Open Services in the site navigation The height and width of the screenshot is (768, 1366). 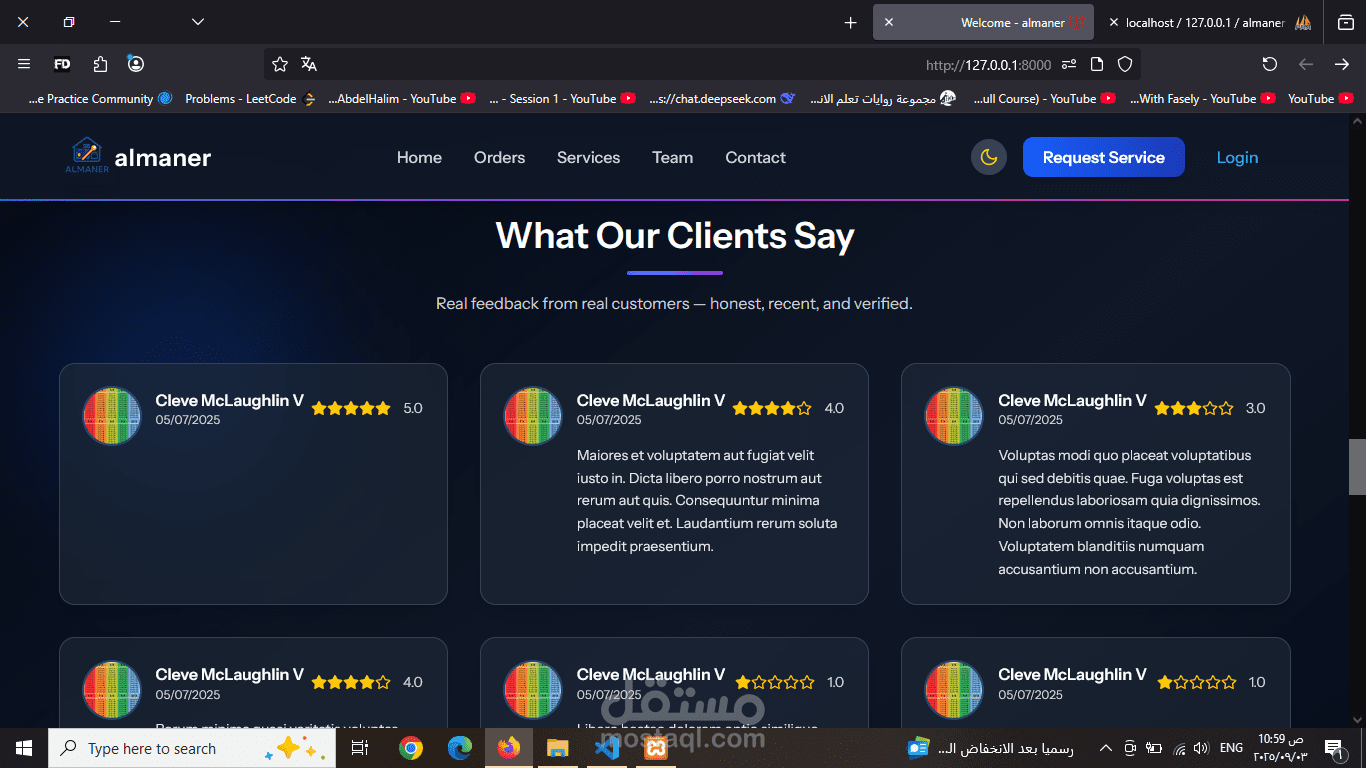tap(588, 158)
